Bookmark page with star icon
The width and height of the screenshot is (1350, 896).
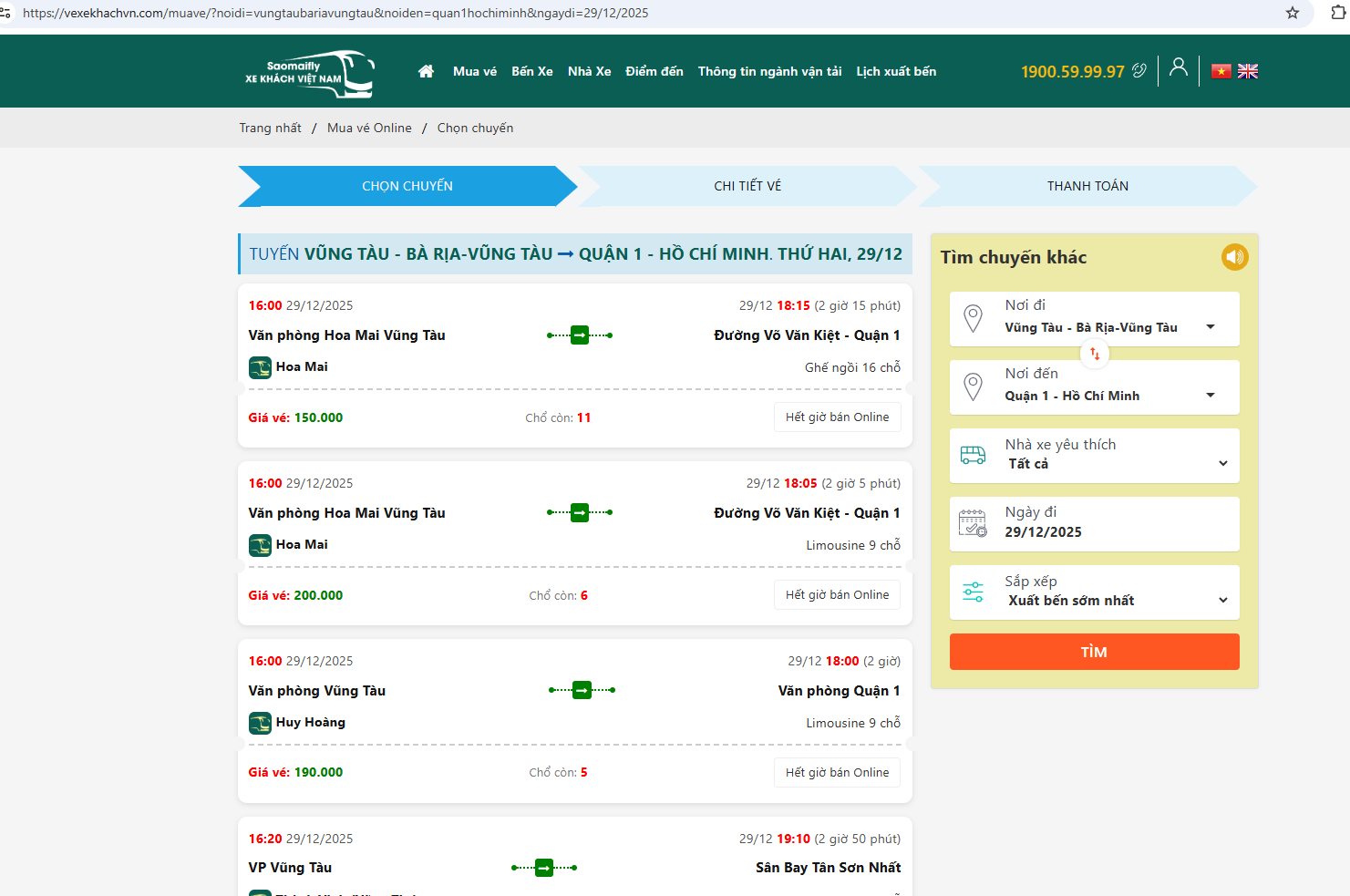click(x=1292, y=13)
